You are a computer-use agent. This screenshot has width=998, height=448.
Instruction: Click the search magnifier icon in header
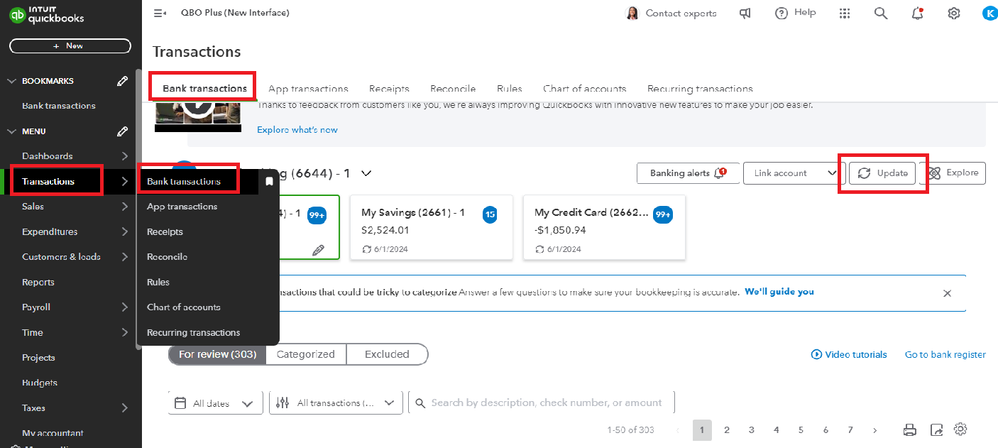881,13
